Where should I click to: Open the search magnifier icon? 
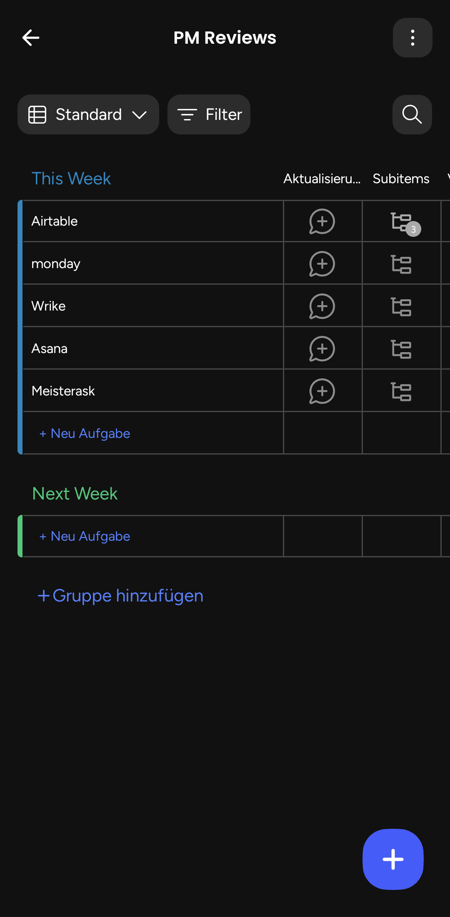point(412,115)
